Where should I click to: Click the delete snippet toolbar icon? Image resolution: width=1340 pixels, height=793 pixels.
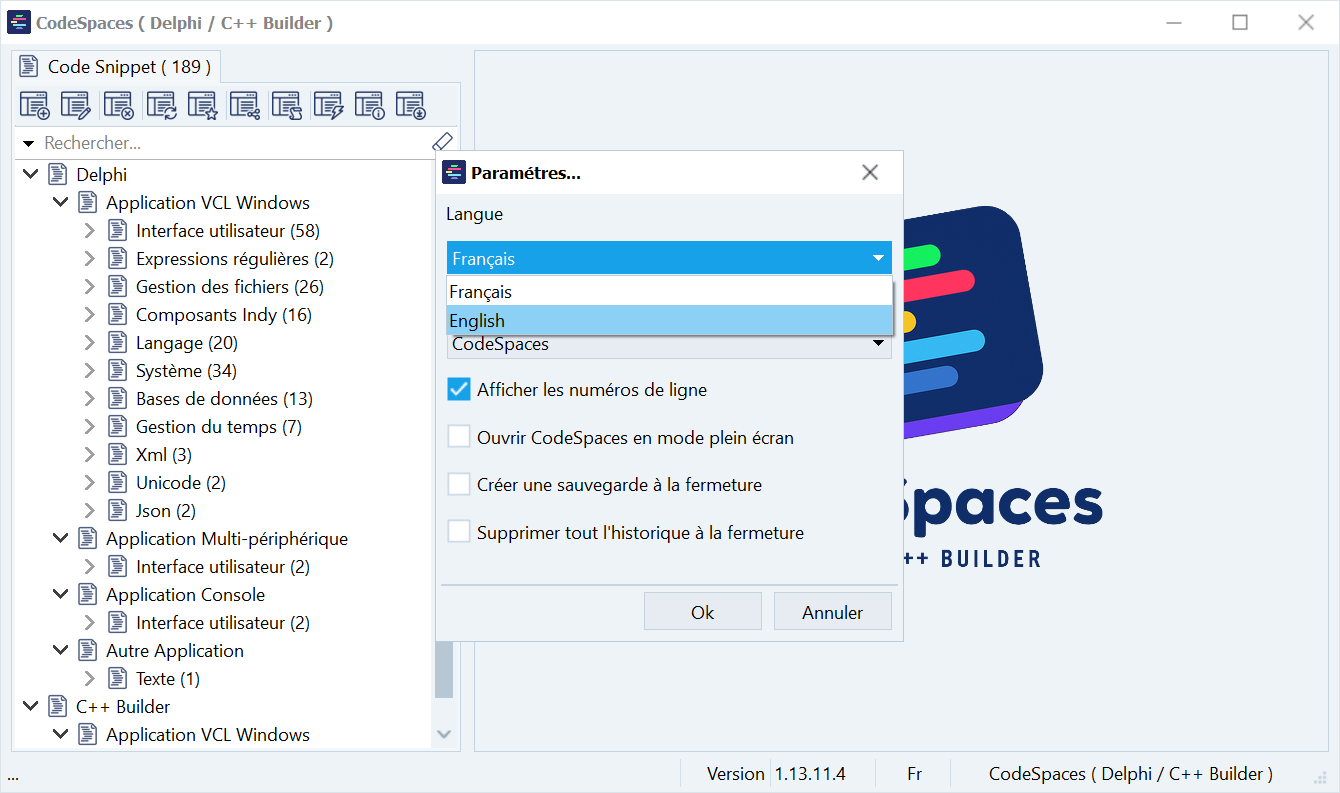[118, 105]
